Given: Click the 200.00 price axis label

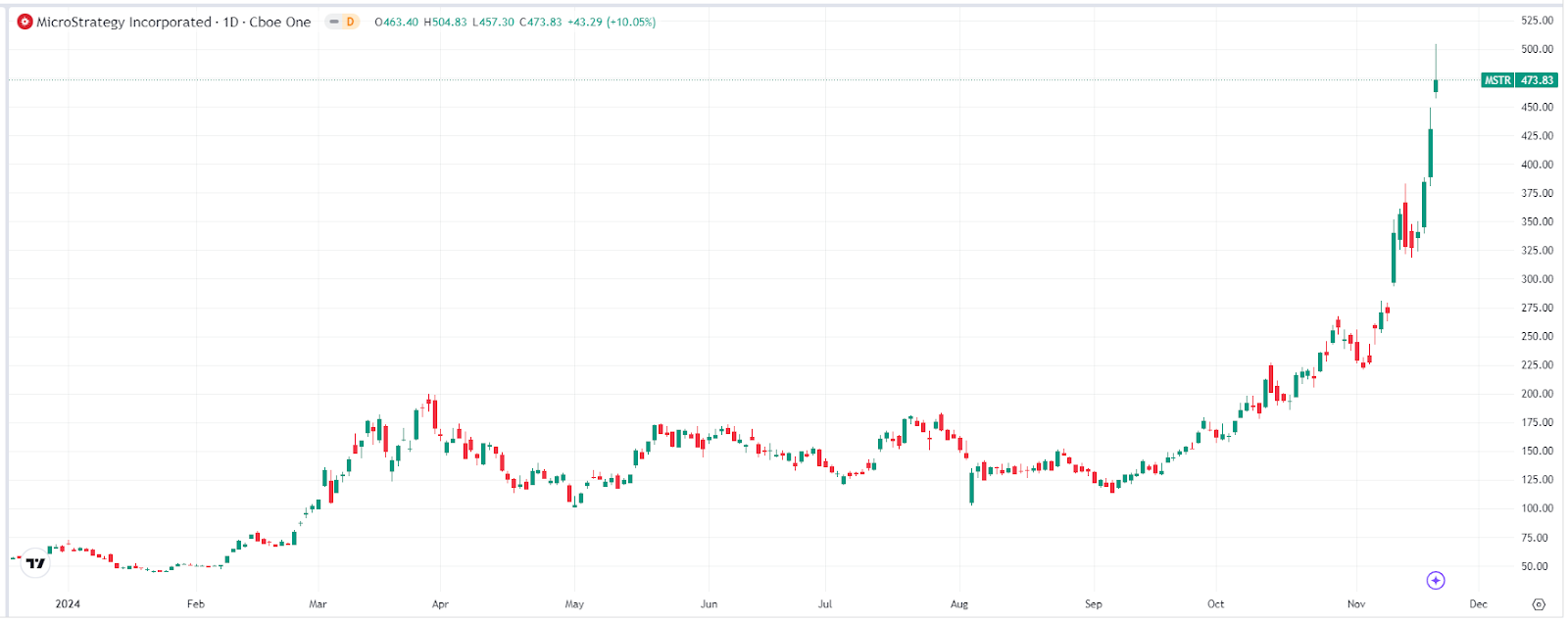Looking at the screenshot, I should (x=1537, y=394).
